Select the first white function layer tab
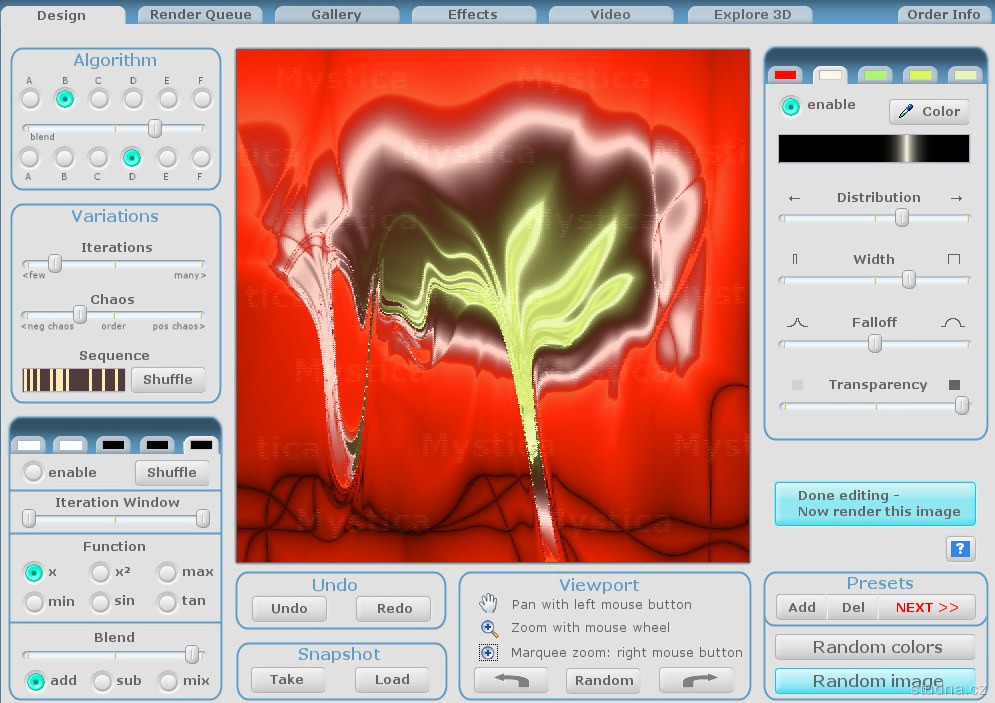The image size is (995, 703). pyautogui.click(x=28, y=445)
